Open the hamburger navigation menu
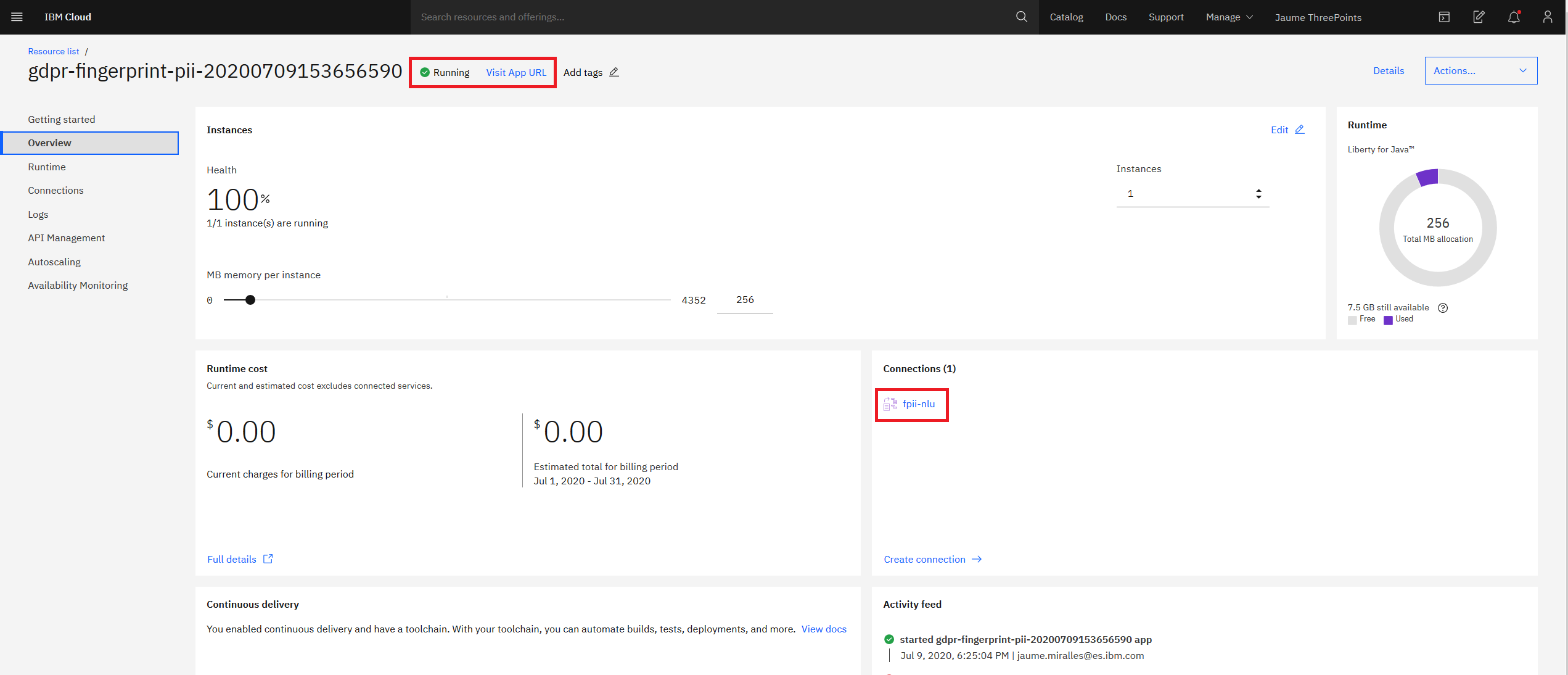Screen dimensions: 1568x675 click(x=17, y=17)
